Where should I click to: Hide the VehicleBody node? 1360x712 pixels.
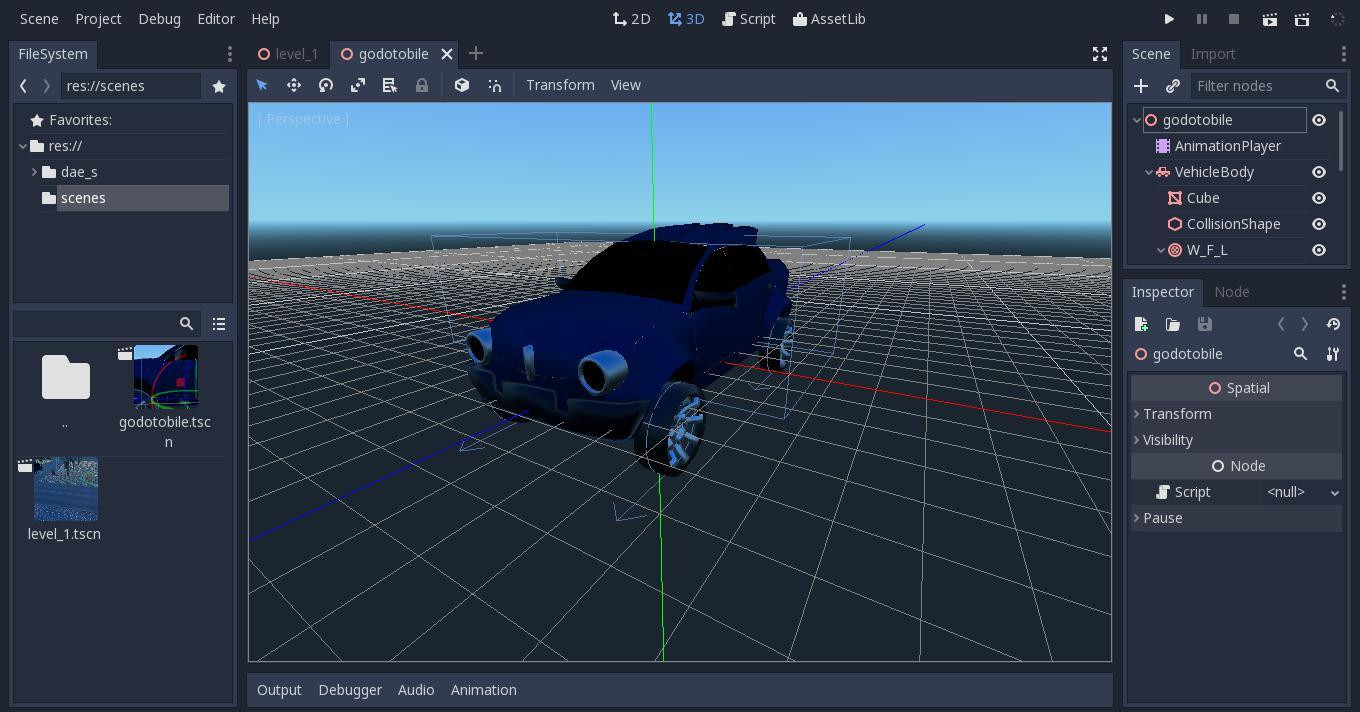click(x=1319, y=172)
